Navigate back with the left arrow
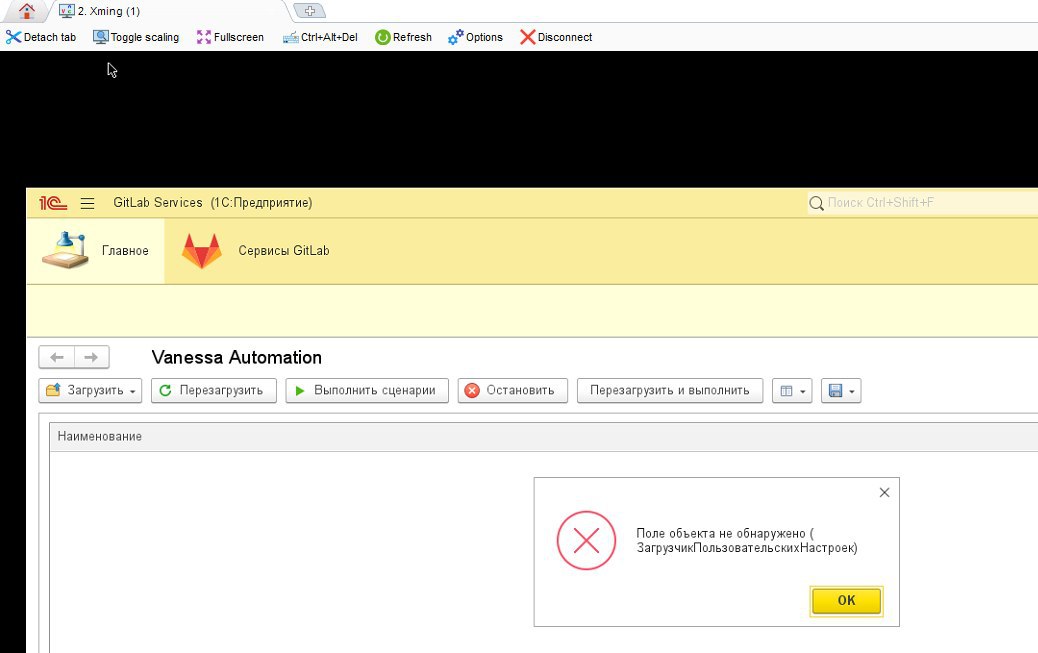The height and width of the screenshot is (653, 1038). click(57, 358)
